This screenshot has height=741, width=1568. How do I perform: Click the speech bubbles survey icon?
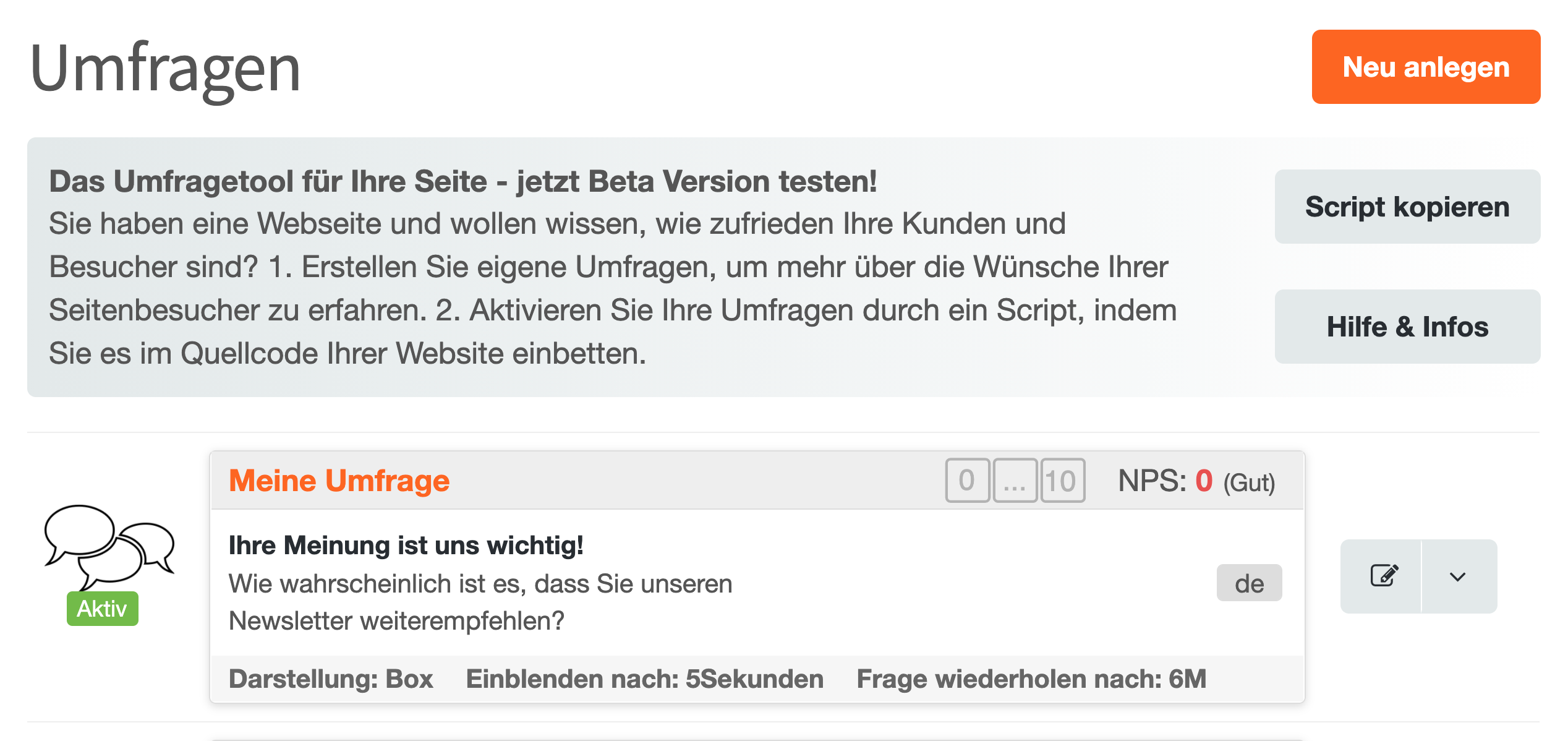click(109, 547)
